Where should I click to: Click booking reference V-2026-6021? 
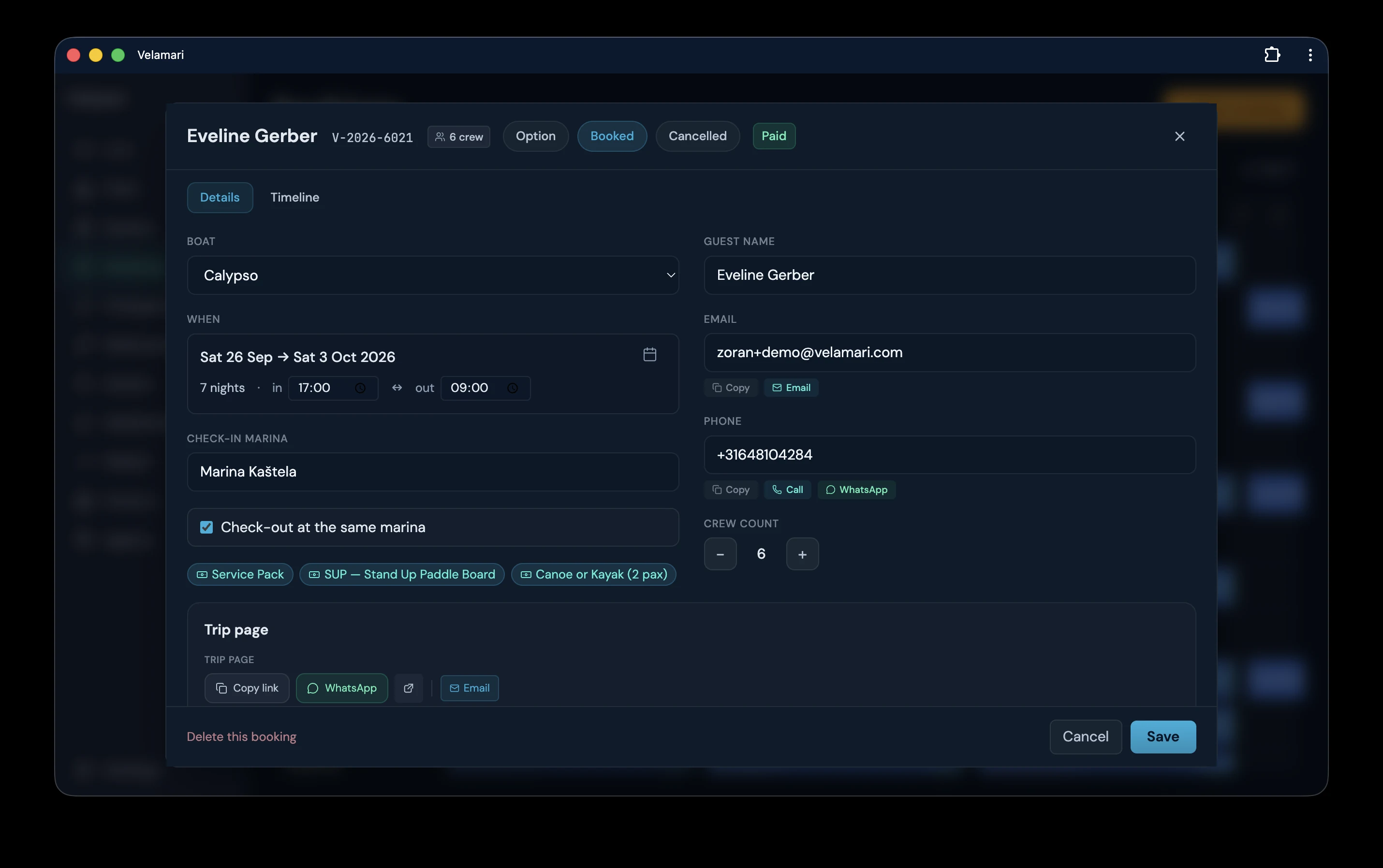point(372,137)
